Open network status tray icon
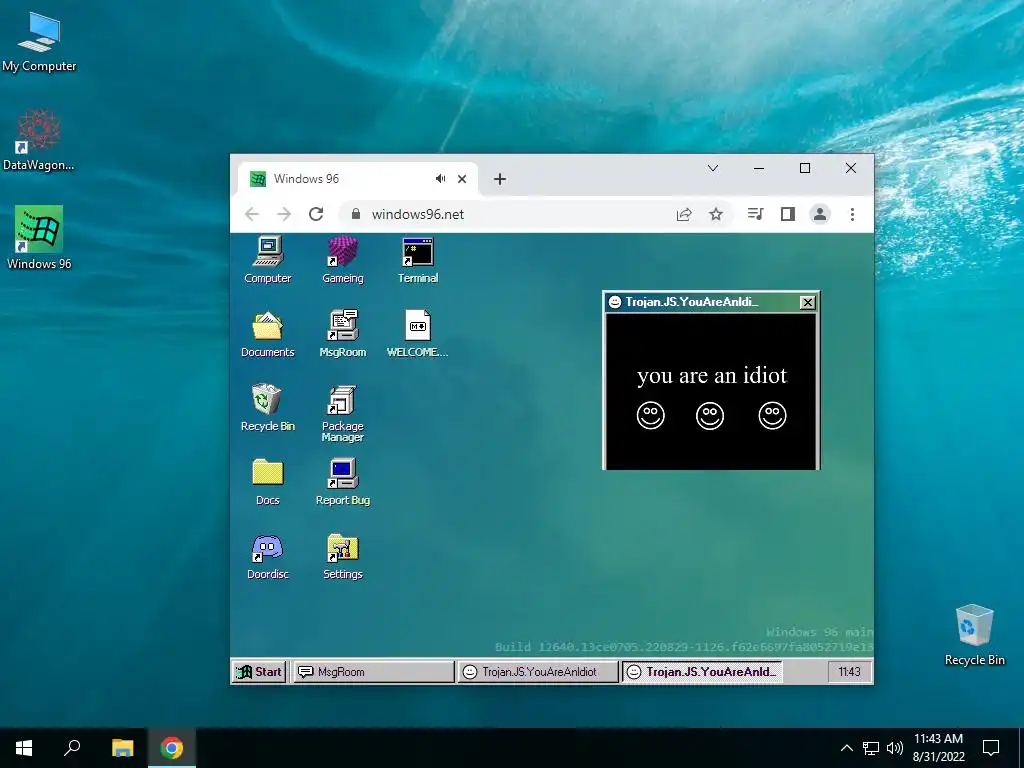 click(871, 748)
